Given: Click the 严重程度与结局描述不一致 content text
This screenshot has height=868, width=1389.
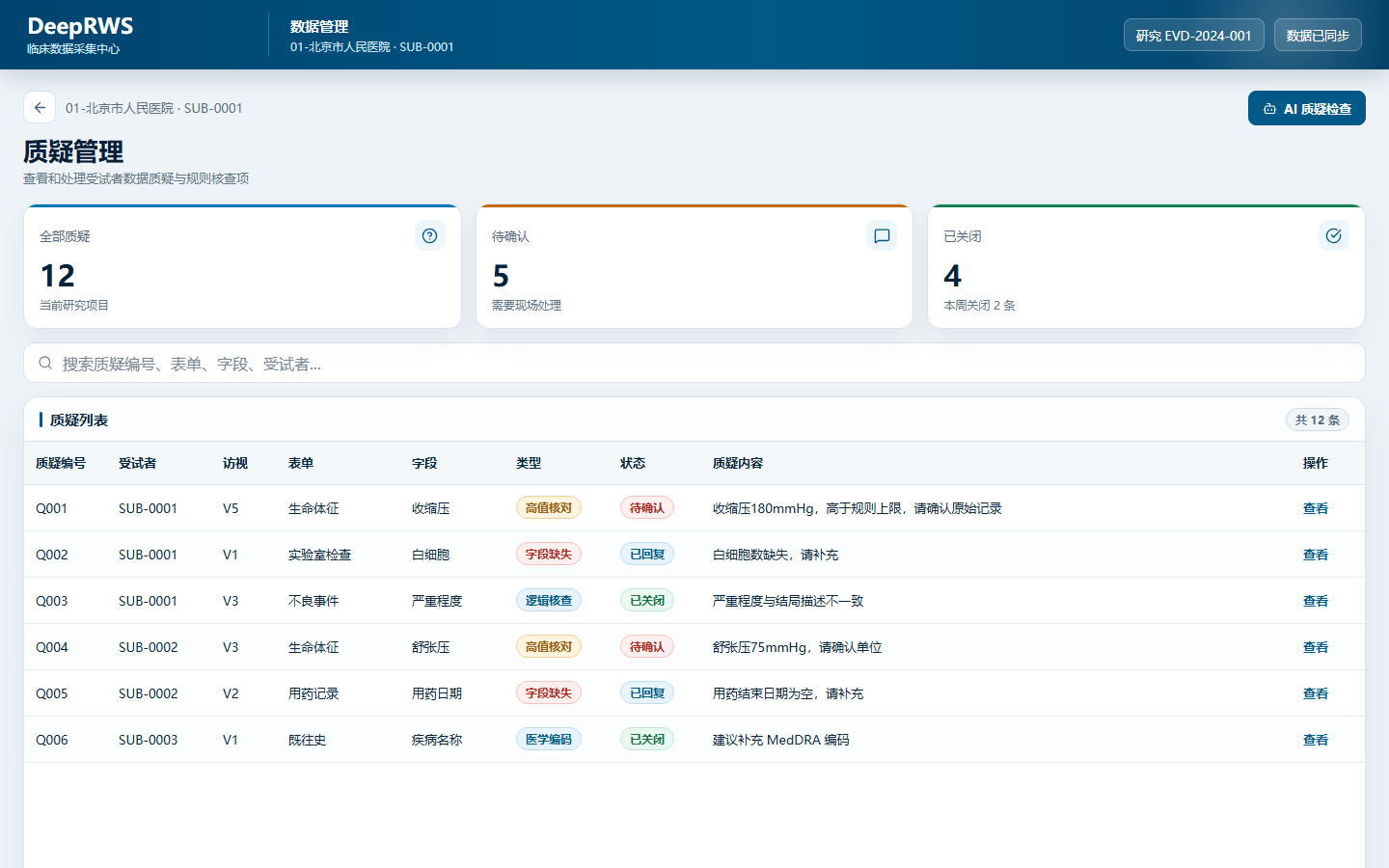Looking at the screenshot, I should (788, 601).
